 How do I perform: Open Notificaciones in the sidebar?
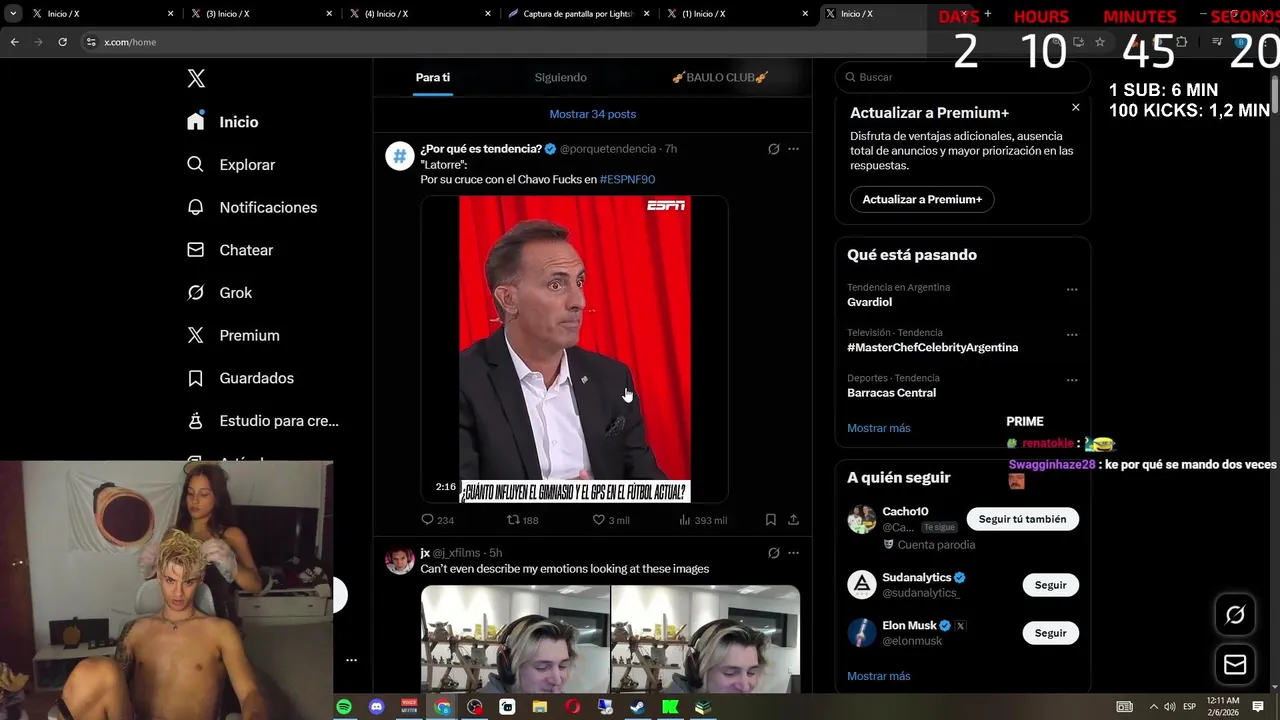pos(252,207)
